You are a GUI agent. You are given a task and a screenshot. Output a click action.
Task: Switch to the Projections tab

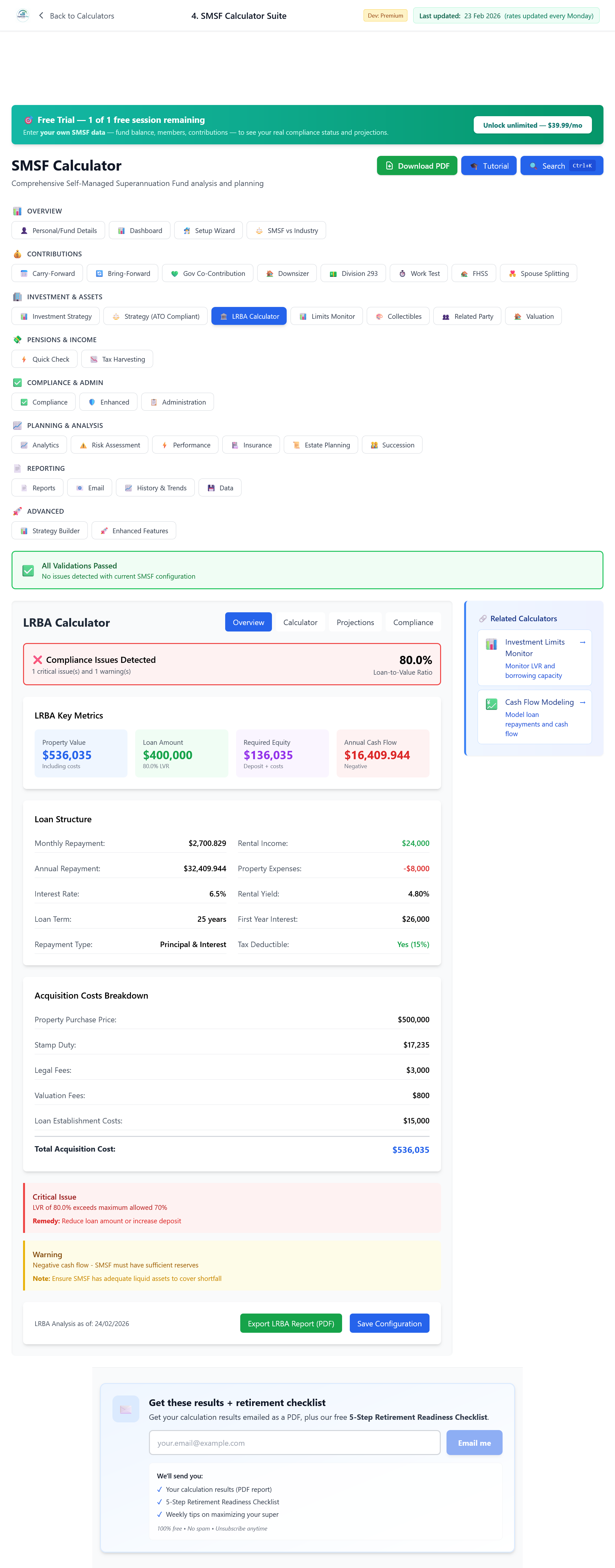355,622
